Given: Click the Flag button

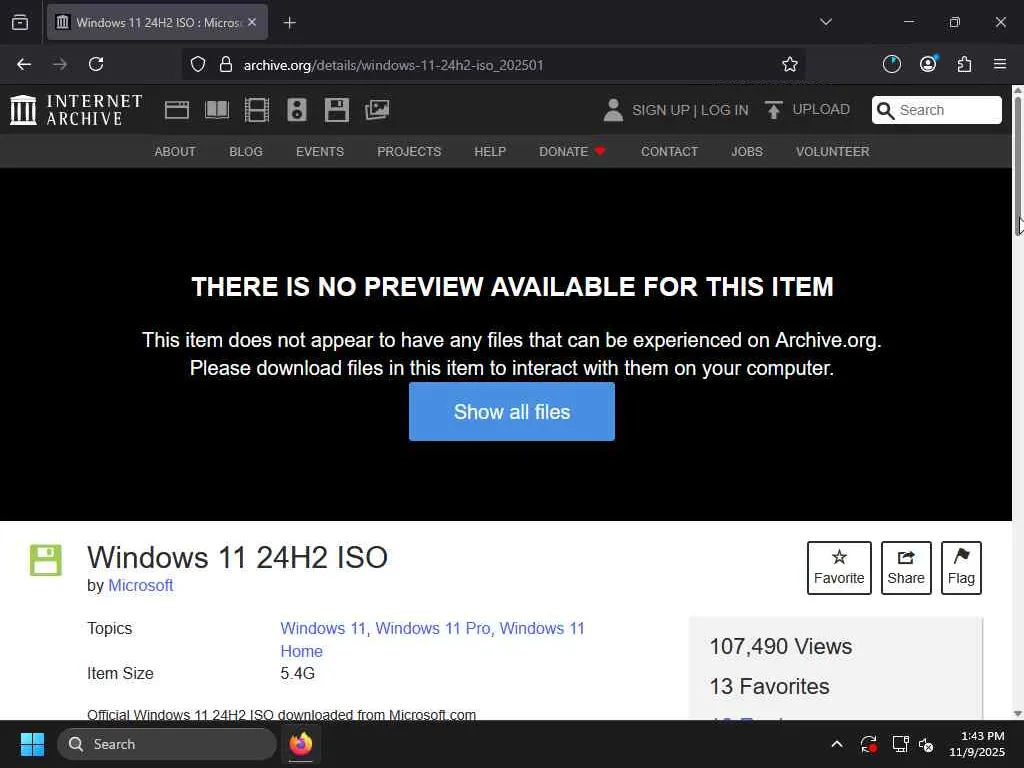Looking at the screenshot, I should tap(961, 568).
